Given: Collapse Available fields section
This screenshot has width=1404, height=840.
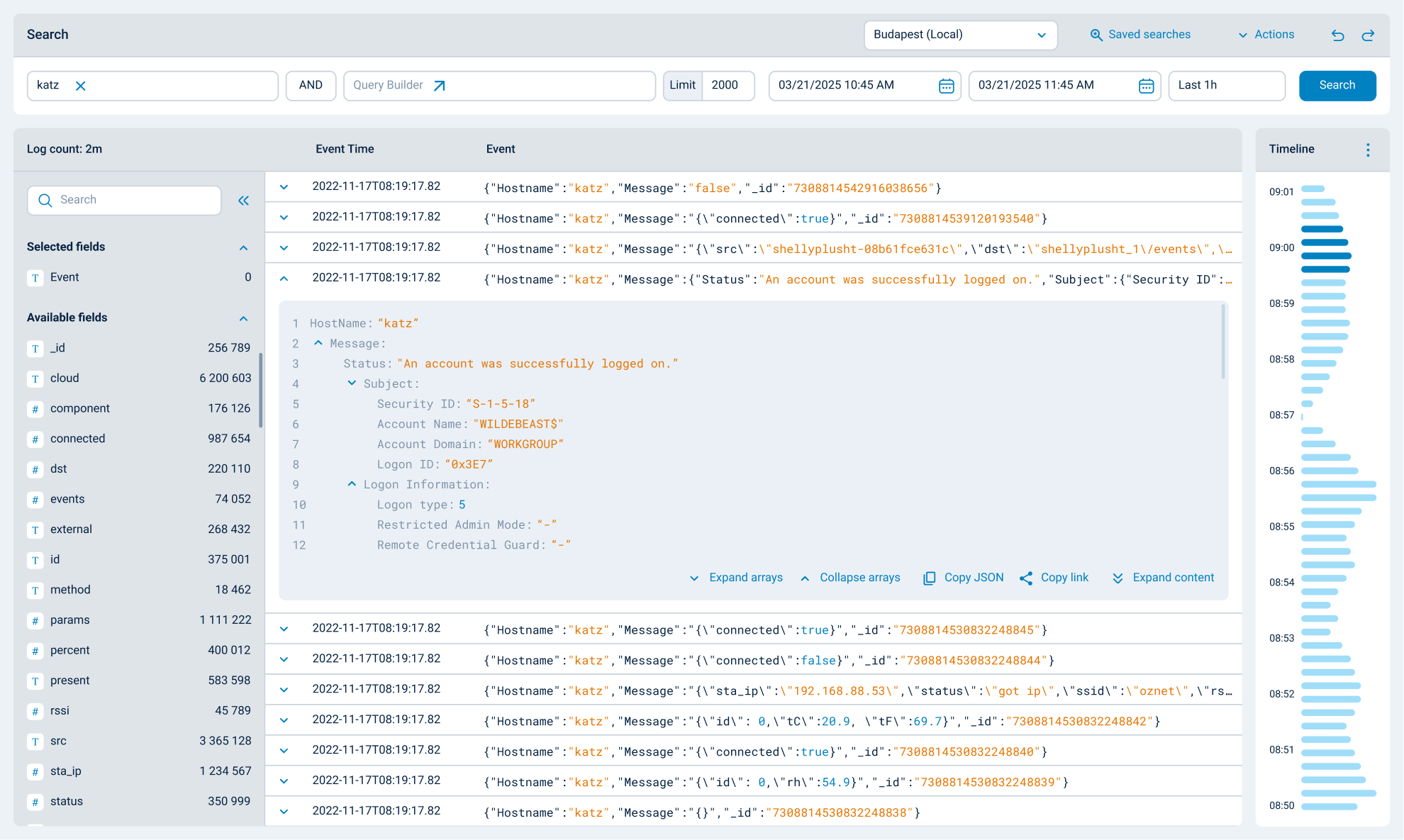Looking at the screenshot, I should click(243, 318).
